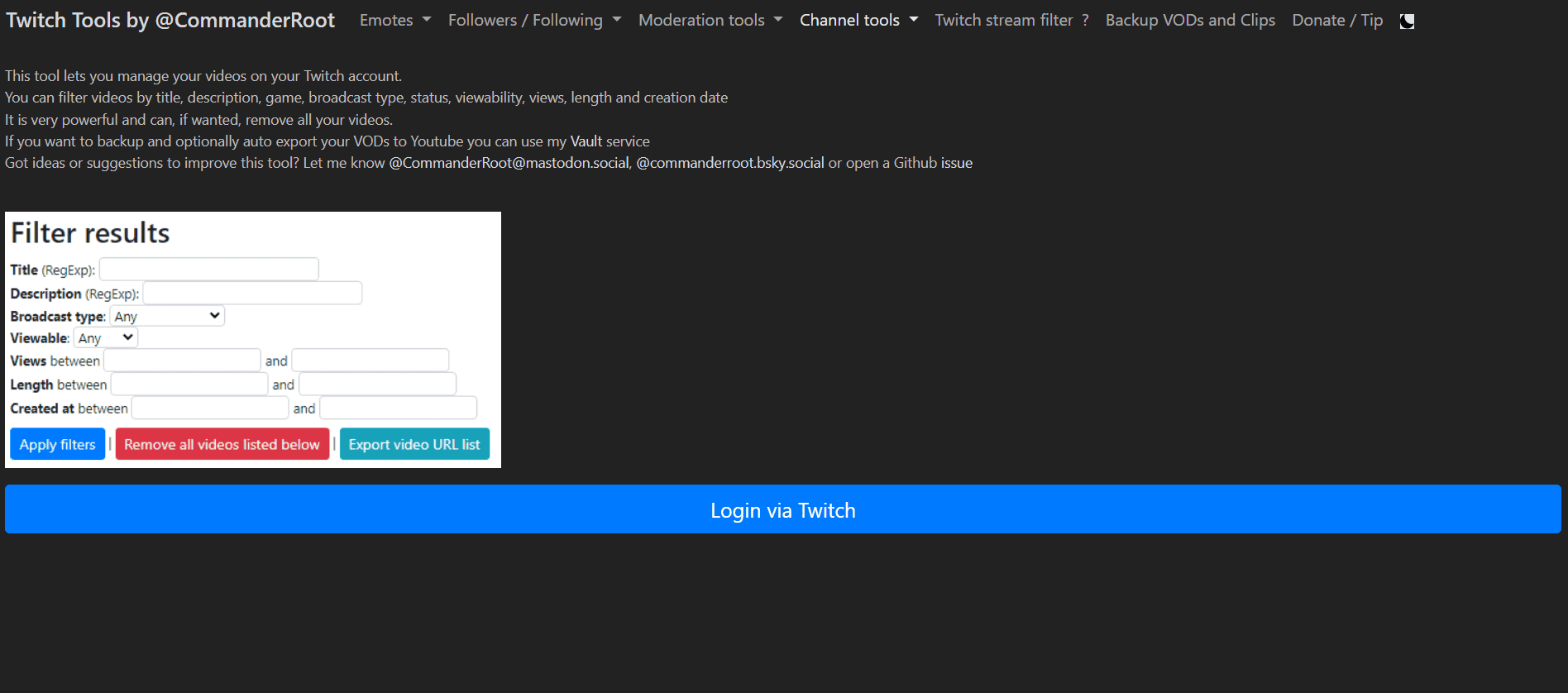The width and height of the screenshot is (1568, 693).
Task: Expand the Channel tools menu
Action: tap(858, 21)
